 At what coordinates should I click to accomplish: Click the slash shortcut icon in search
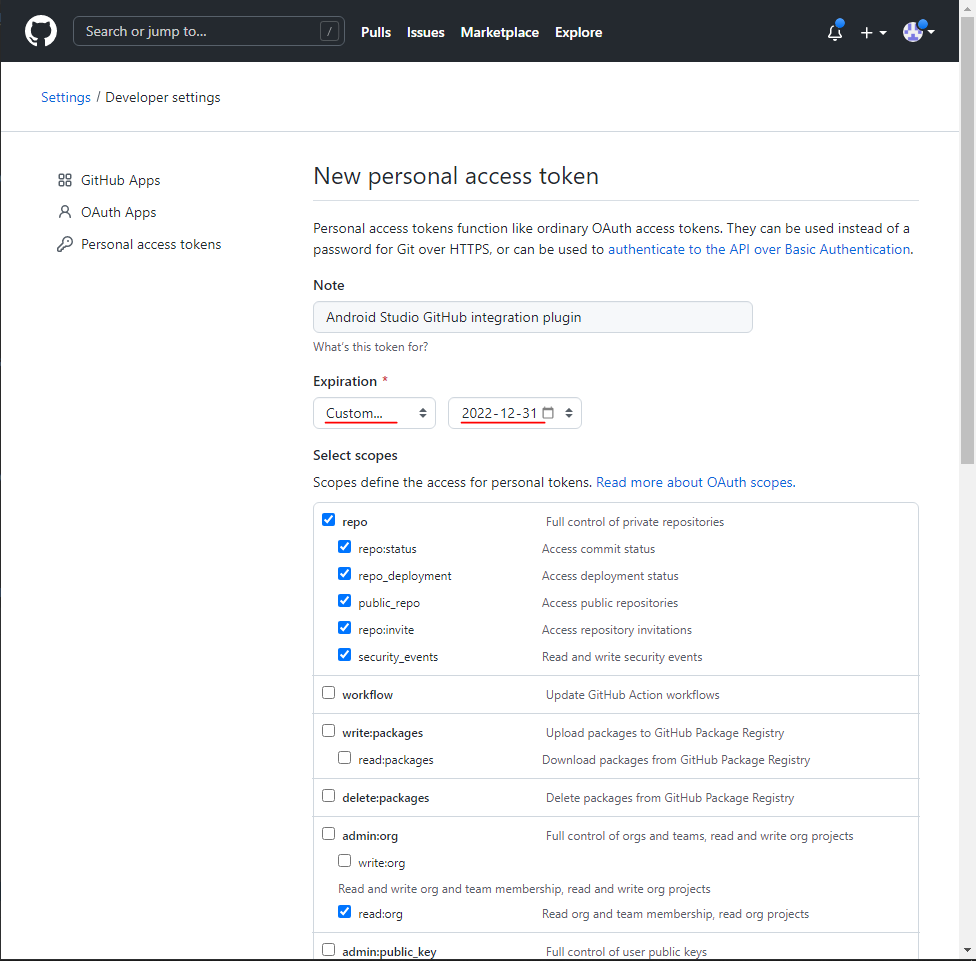[329, 31]
